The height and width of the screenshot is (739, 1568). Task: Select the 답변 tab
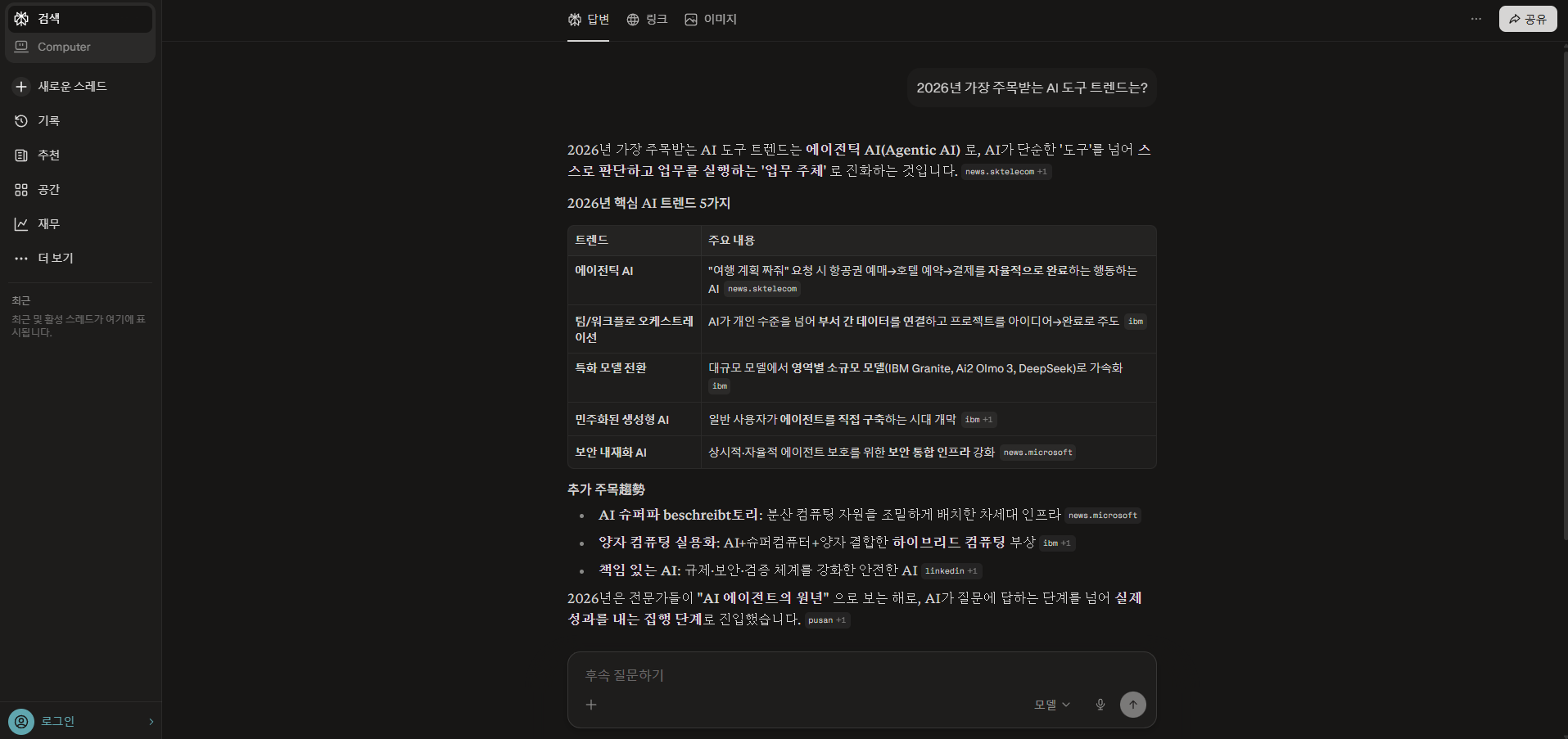tap(588, 19)
